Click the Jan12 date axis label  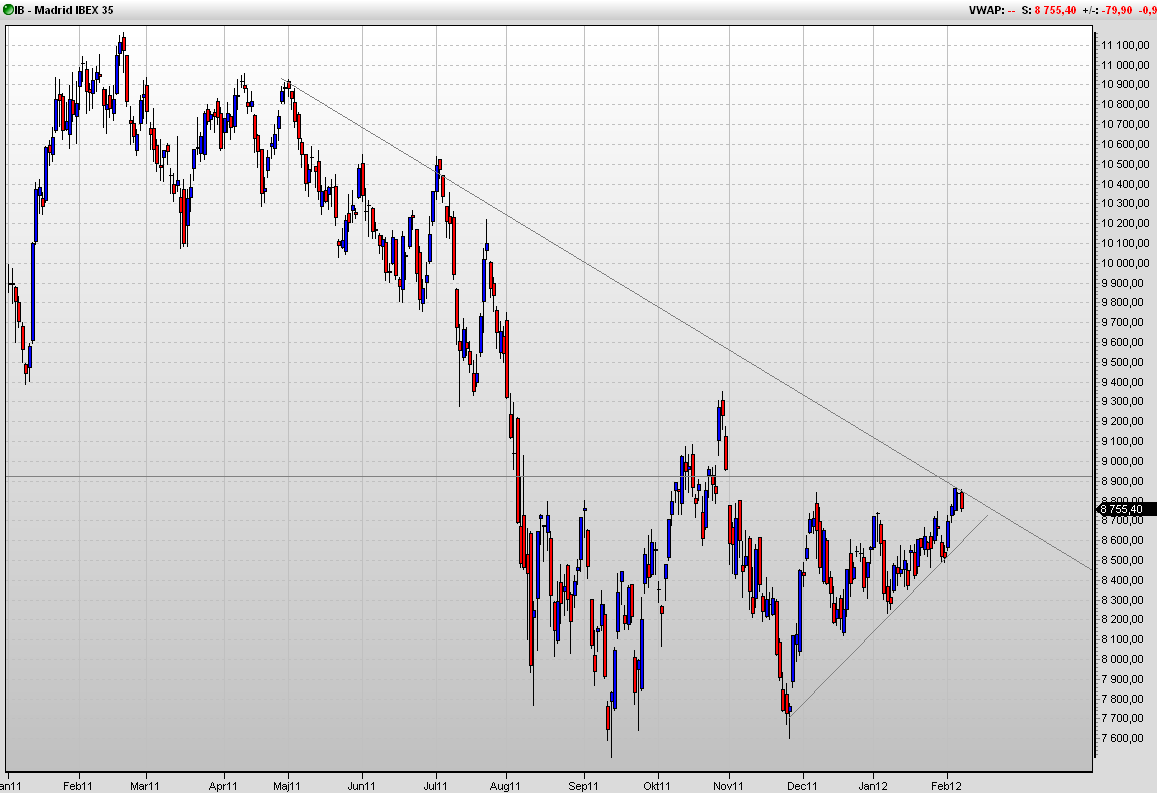[873, 786]
